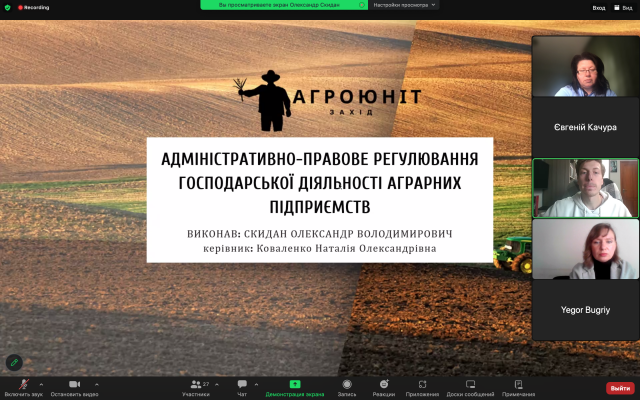Click the green encryption shield icon
Screen dimensions: 640x400
point(7,7)
